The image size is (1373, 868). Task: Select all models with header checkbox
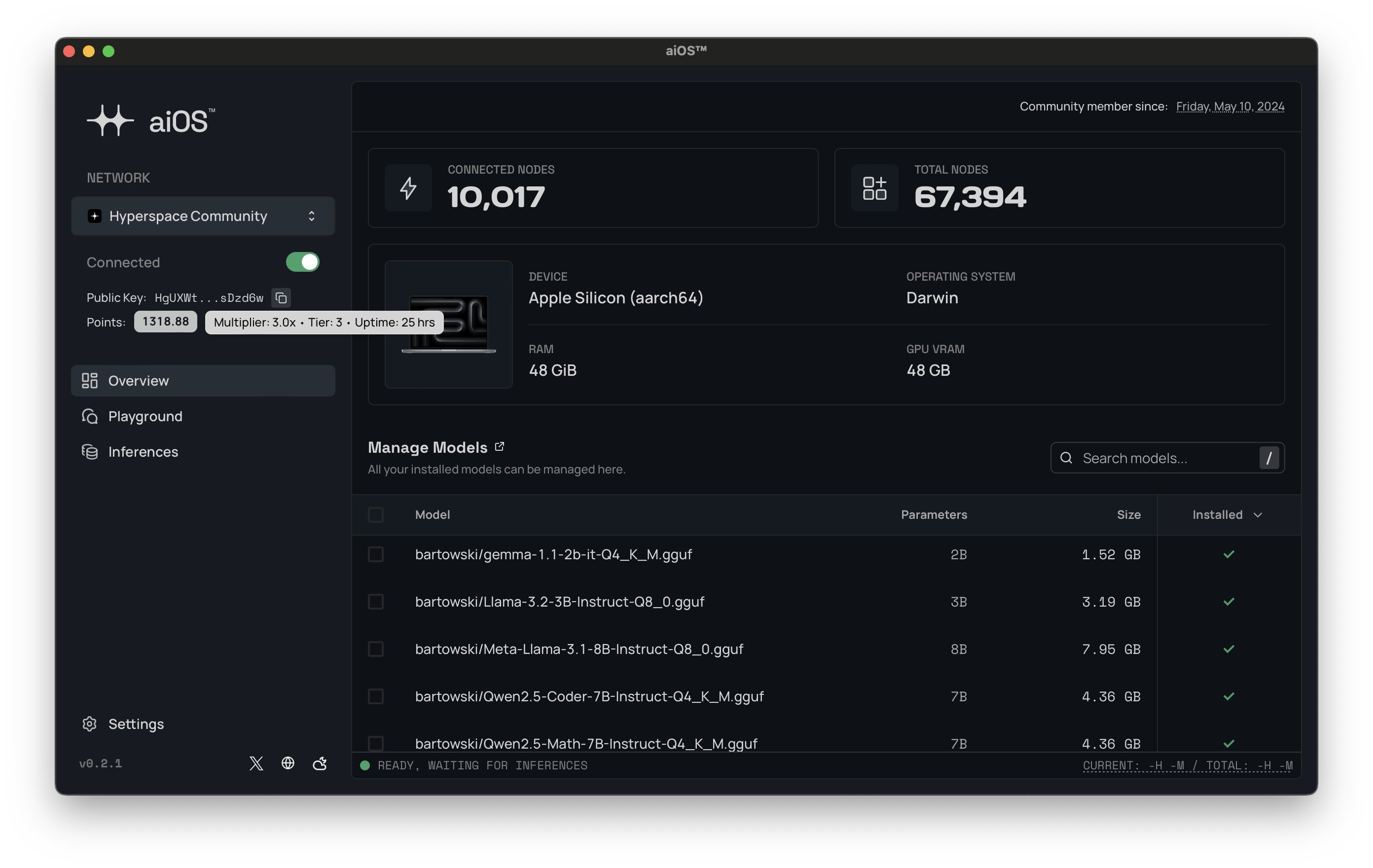coord(376,515)
